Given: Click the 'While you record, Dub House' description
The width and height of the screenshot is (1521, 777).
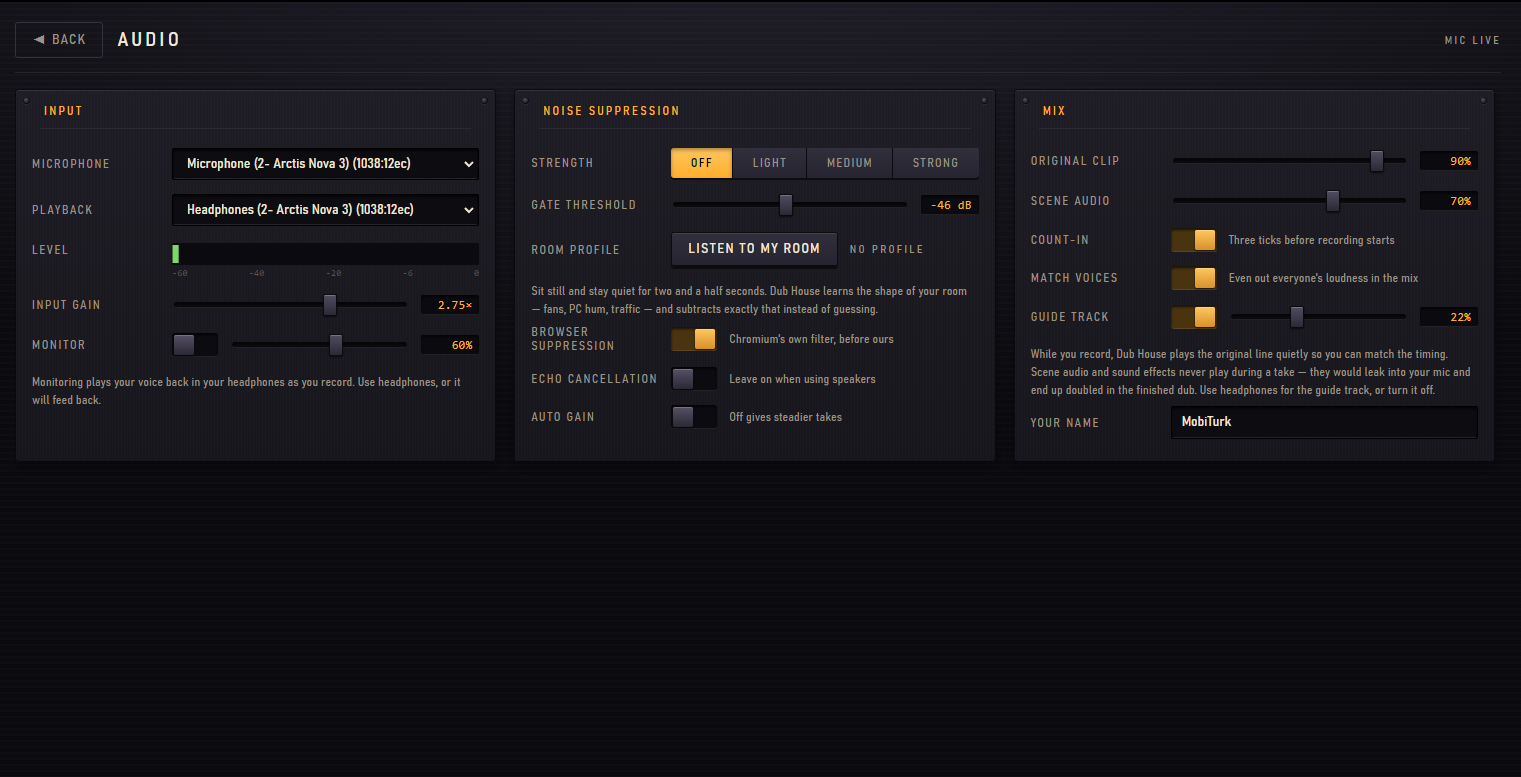Looking at the screenshot, I should pyautogui.click(x=1250, y=372).
